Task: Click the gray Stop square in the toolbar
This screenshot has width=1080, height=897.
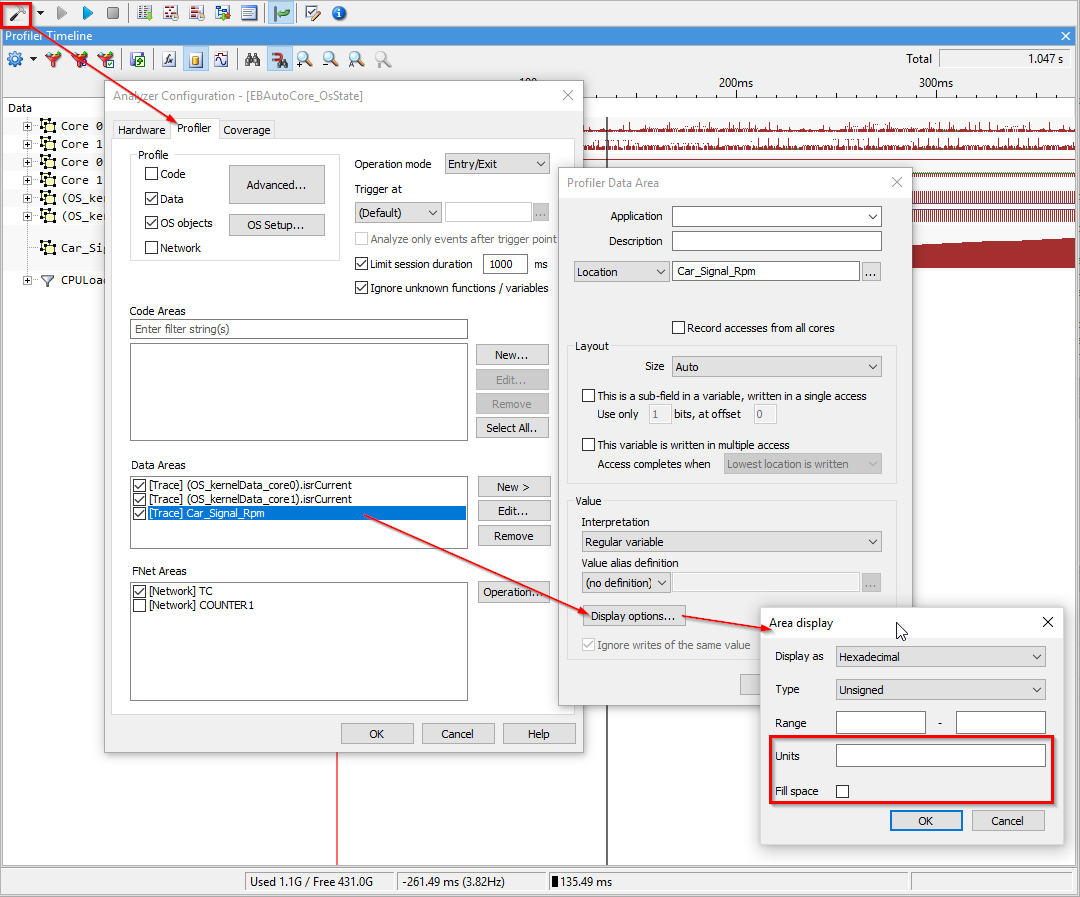Action: [x=113, y=13]
